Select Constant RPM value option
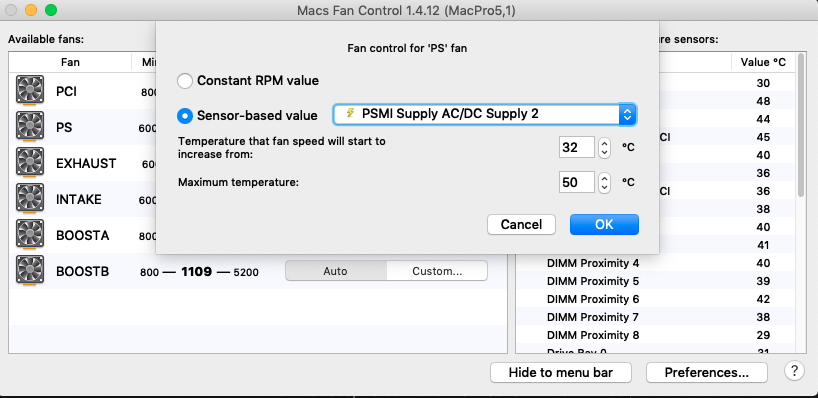 [x=185, y=81]
